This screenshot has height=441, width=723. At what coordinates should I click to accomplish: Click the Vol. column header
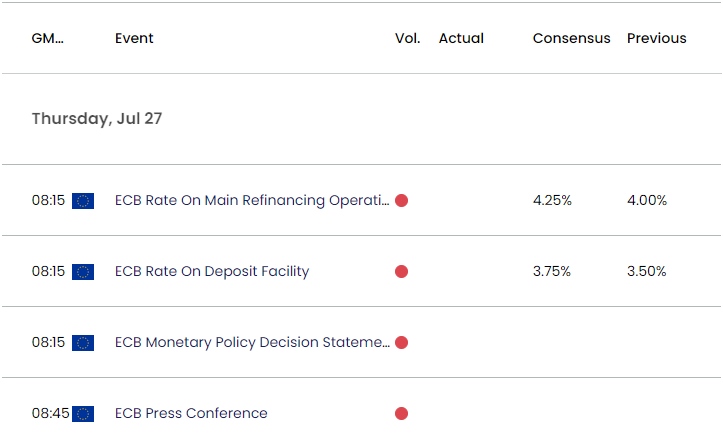[408, 38]
